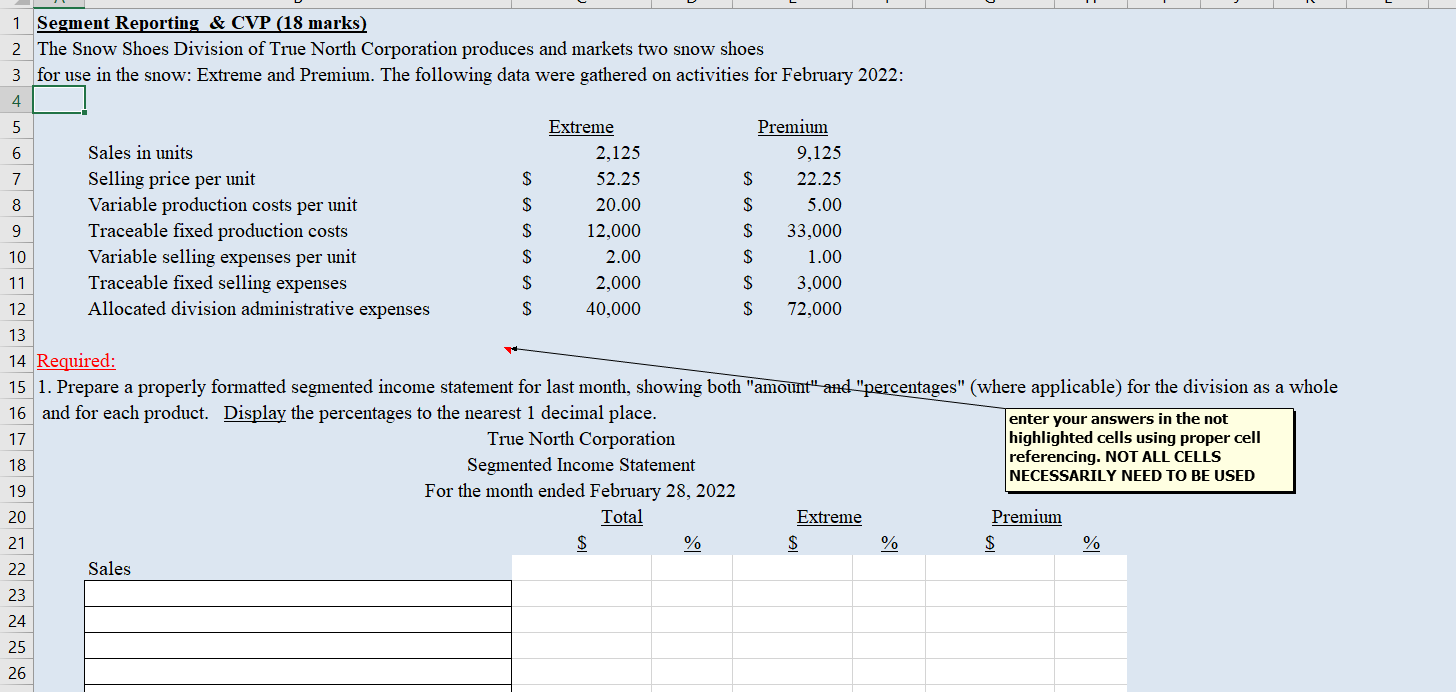Select 'Traceable fixed production costs' label
The height and width of the screenshot is (692, 1456).
tap(218, 231)
